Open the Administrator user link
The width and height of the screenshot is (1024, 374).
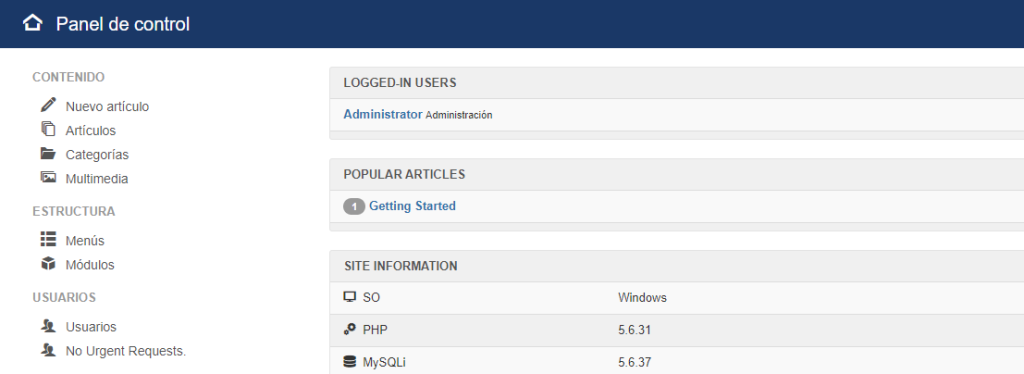383,114
